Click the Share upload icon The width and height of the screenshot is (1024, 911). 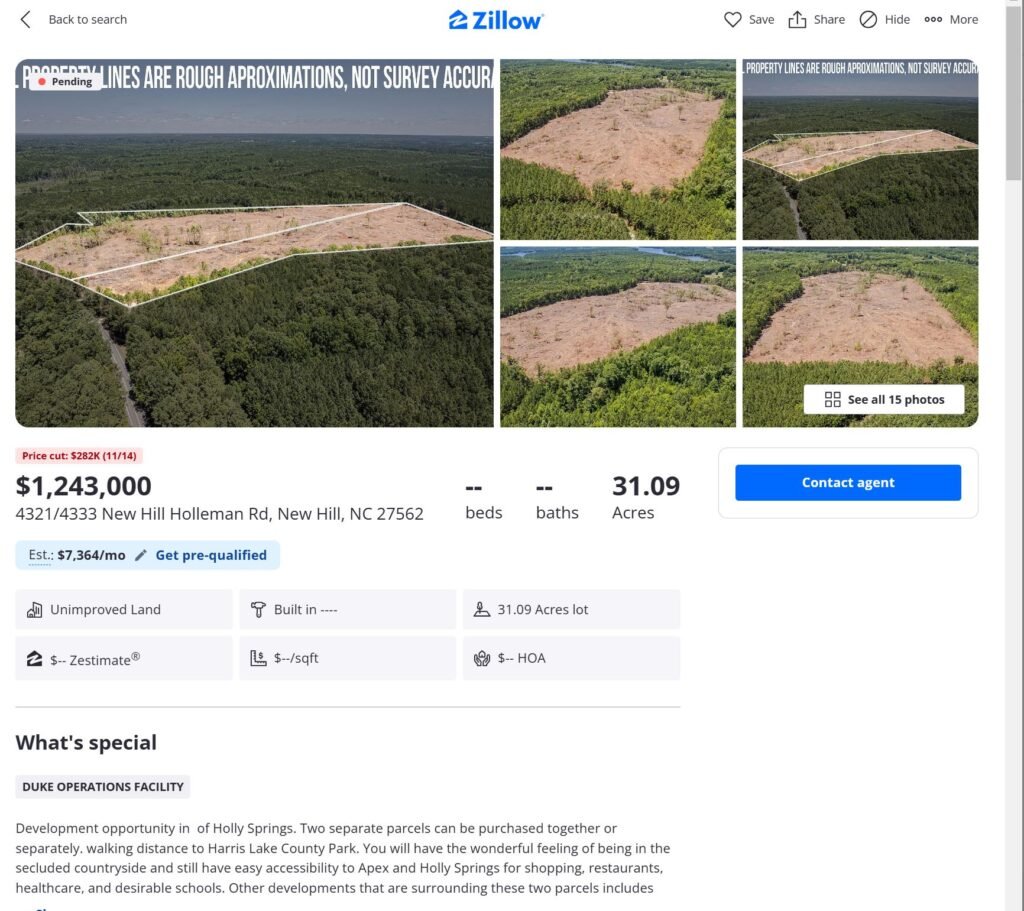click(797, 19)
